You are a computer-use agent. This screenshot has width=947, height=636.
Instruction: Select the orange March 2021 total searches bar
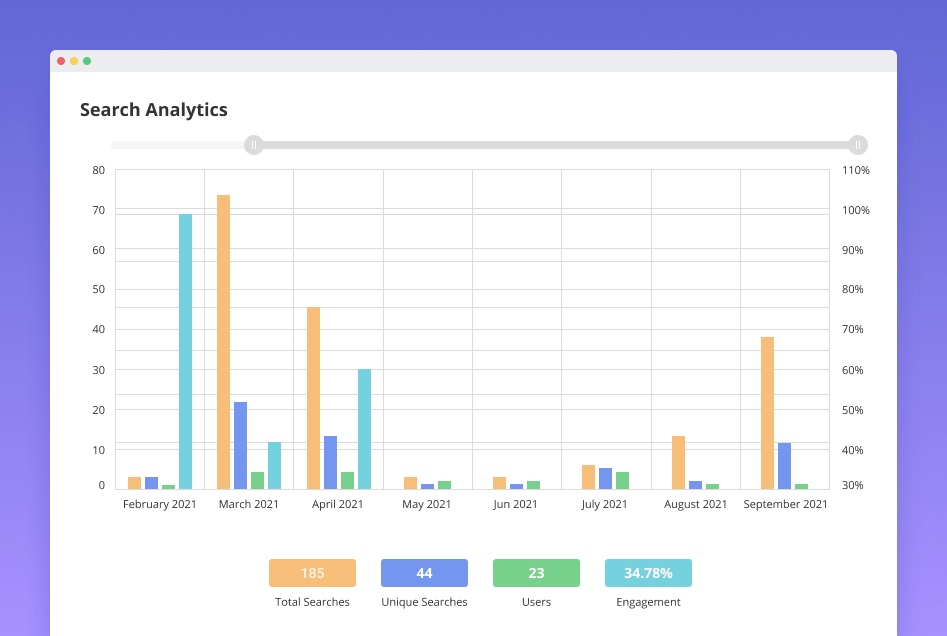point(224,340)
